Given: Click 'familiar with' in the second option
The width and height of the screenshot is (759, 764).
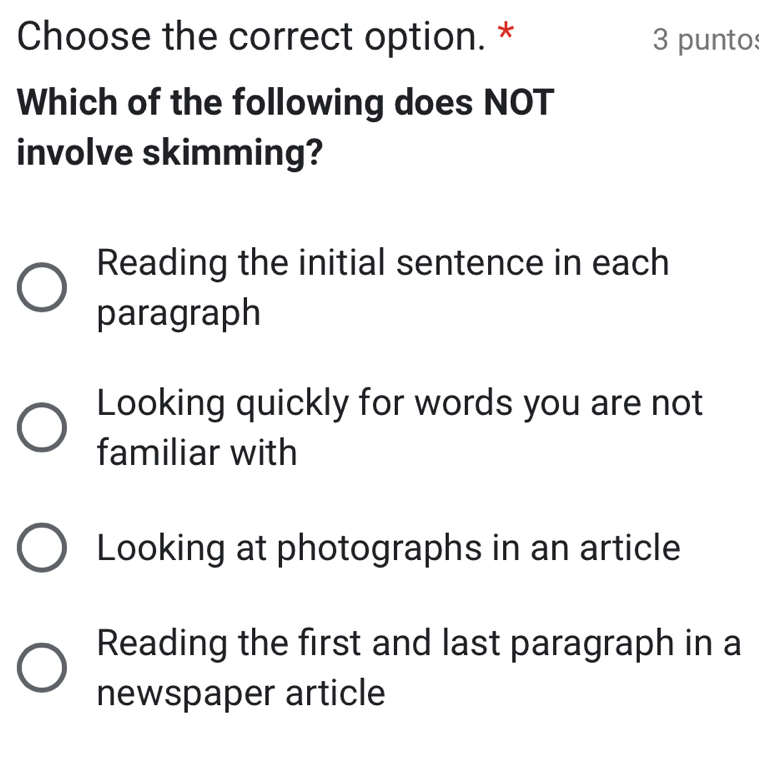Looking at the screenshot, I should [197, 453].
